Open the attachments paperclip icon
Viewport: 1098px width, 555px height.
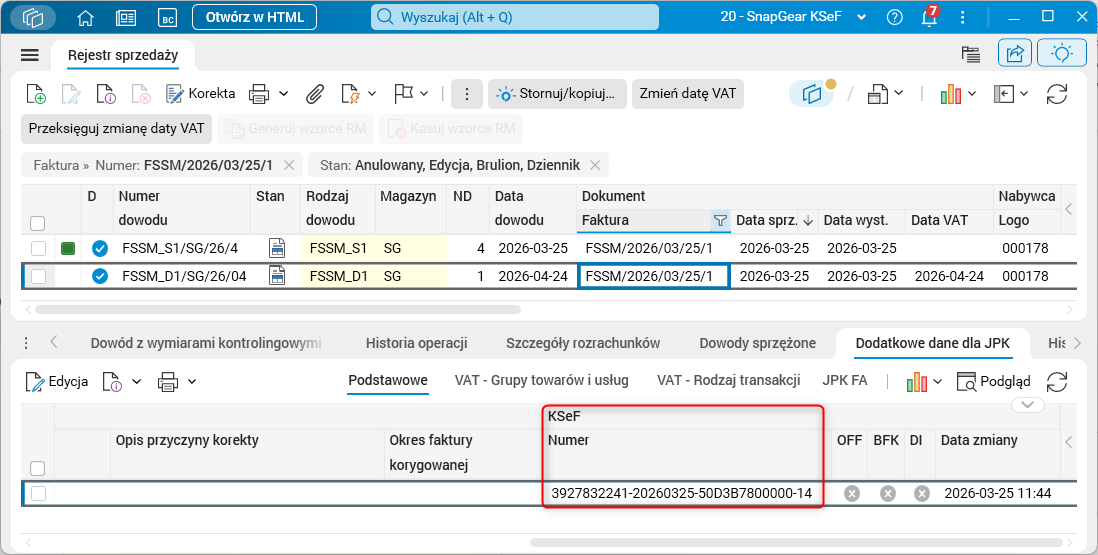(x=314, y=94)
